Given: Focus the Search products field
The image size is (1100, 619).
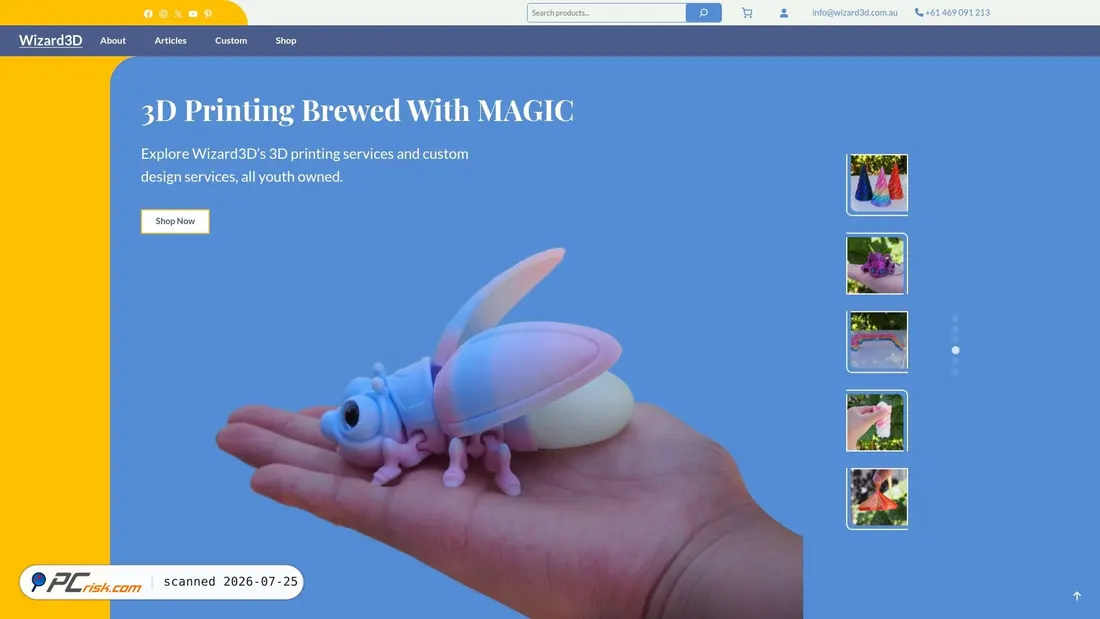Looking at the screenshot, I should coord(607,13).
